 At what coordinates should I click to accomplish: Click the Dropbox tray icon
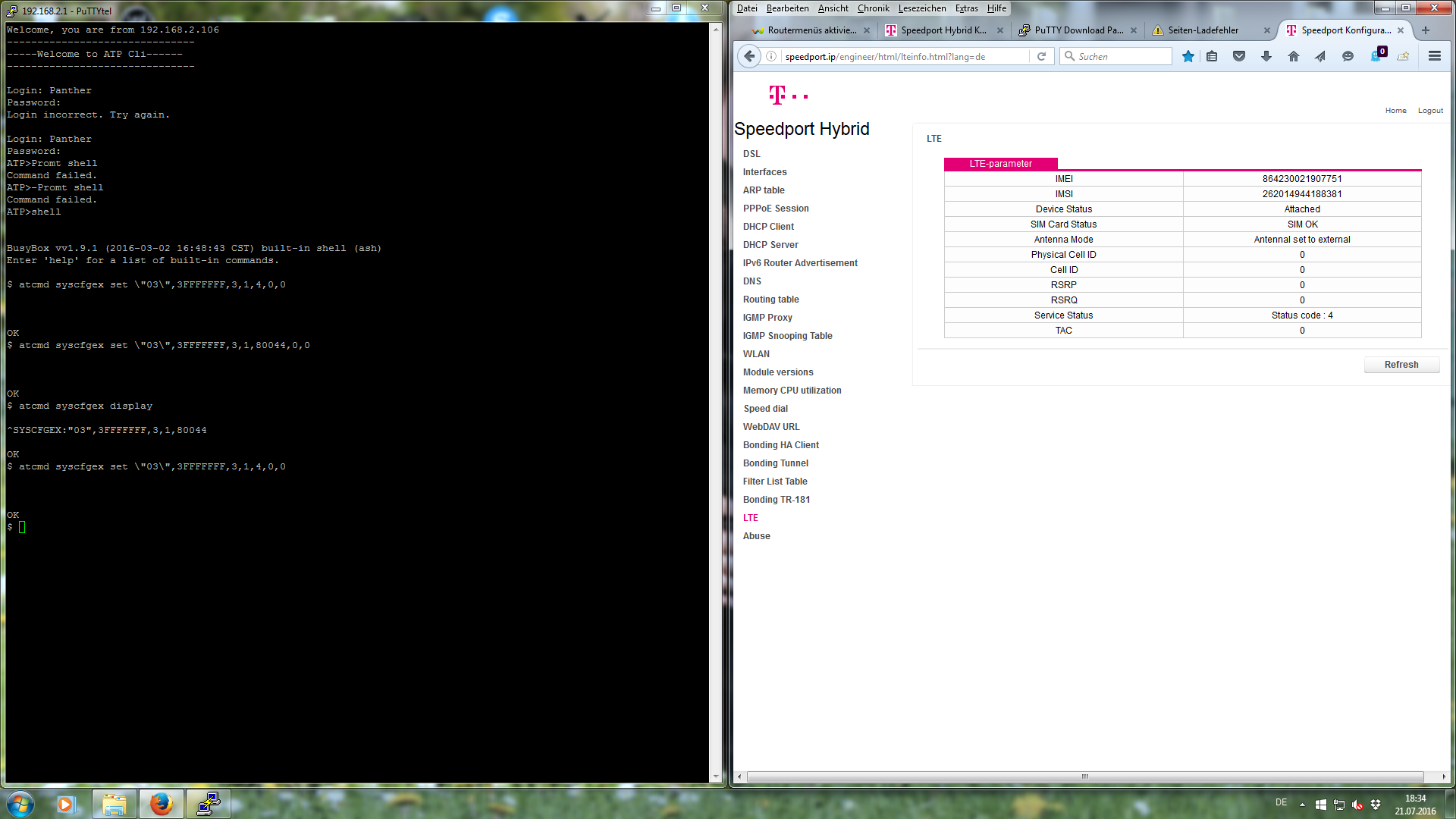[1376, 805]
